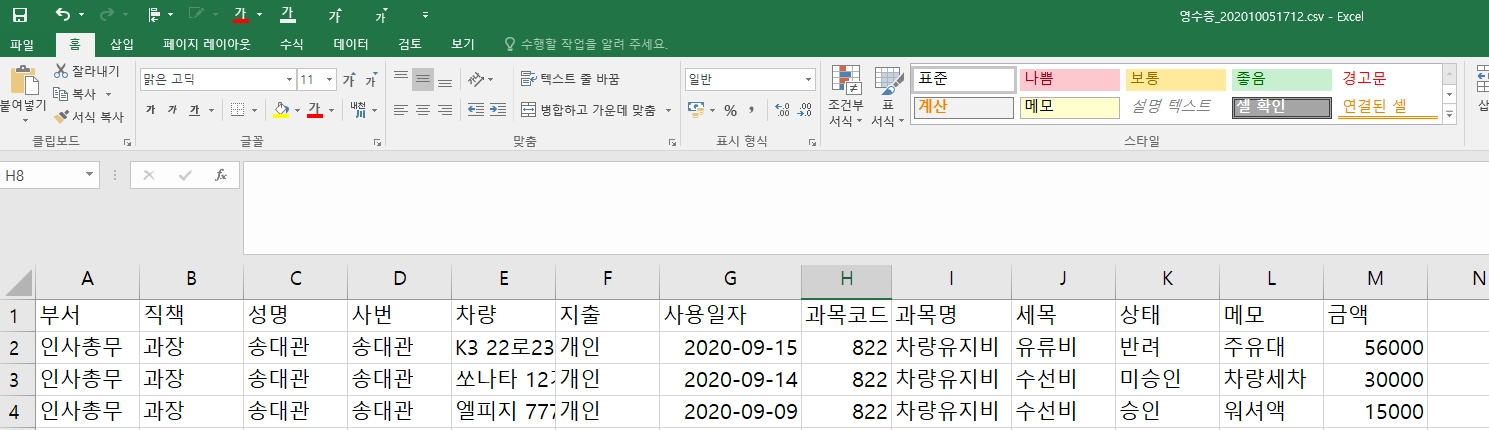Toggle center horizontal text alignment
The width and height of the screenshot is (1489, 430).
423,110
